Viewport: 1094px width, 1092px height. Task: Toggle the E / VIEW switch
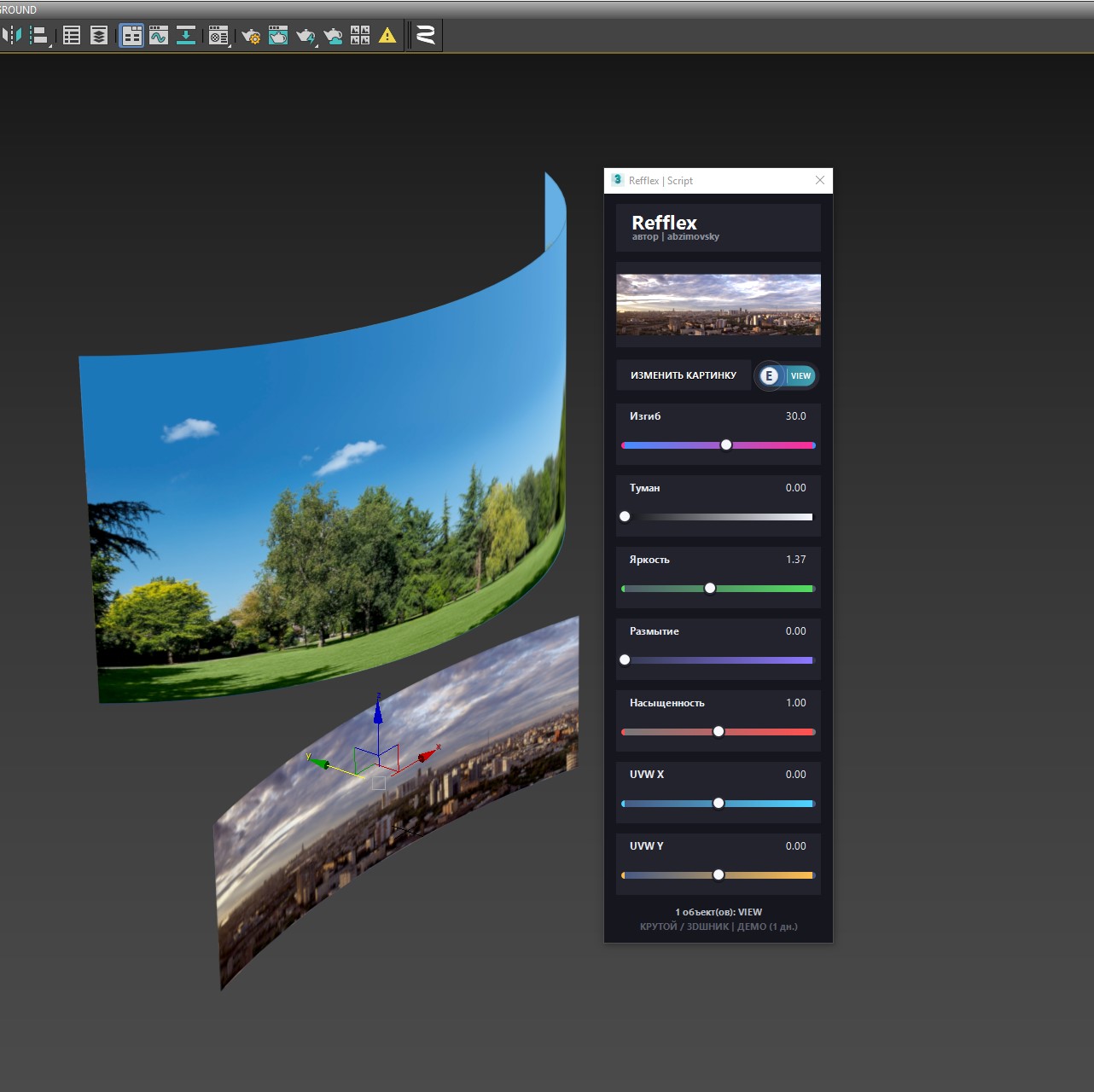tap(787, 375)
